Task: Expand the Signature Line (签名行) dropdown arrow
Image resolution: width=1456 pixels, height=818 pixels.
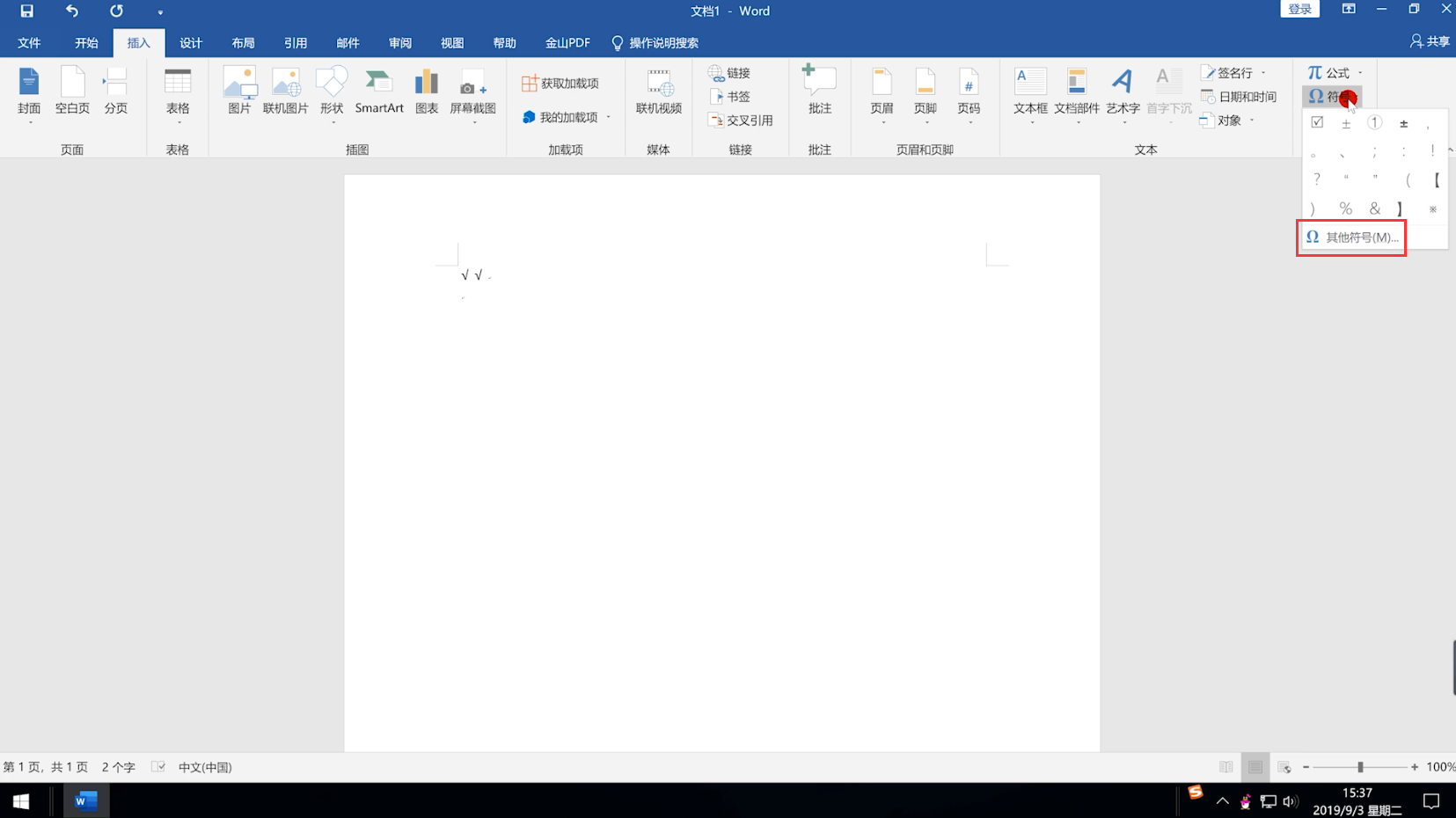Action: coord(1263,73)
